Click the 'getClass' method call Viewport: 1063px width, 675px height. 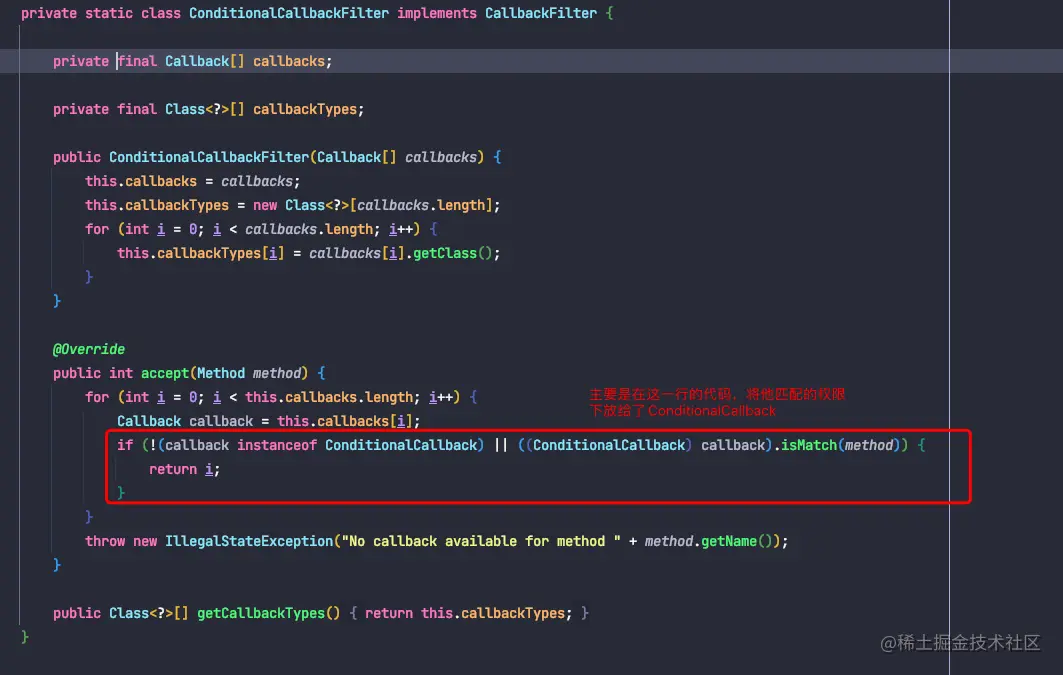tap(445, 253)
